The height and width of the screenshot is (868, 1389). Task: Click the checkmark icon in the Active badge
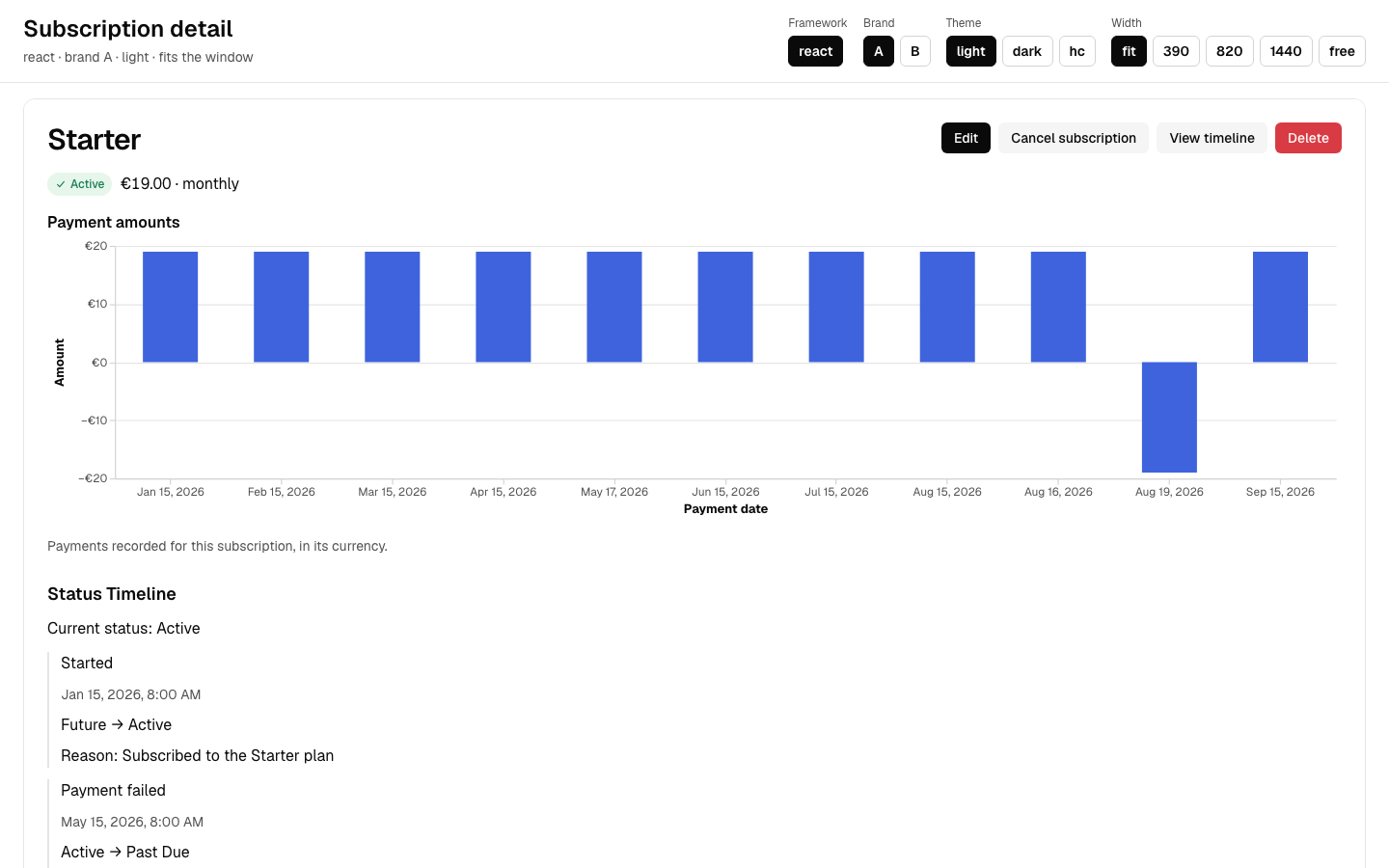pyautogui.click(x=61, y=184)
